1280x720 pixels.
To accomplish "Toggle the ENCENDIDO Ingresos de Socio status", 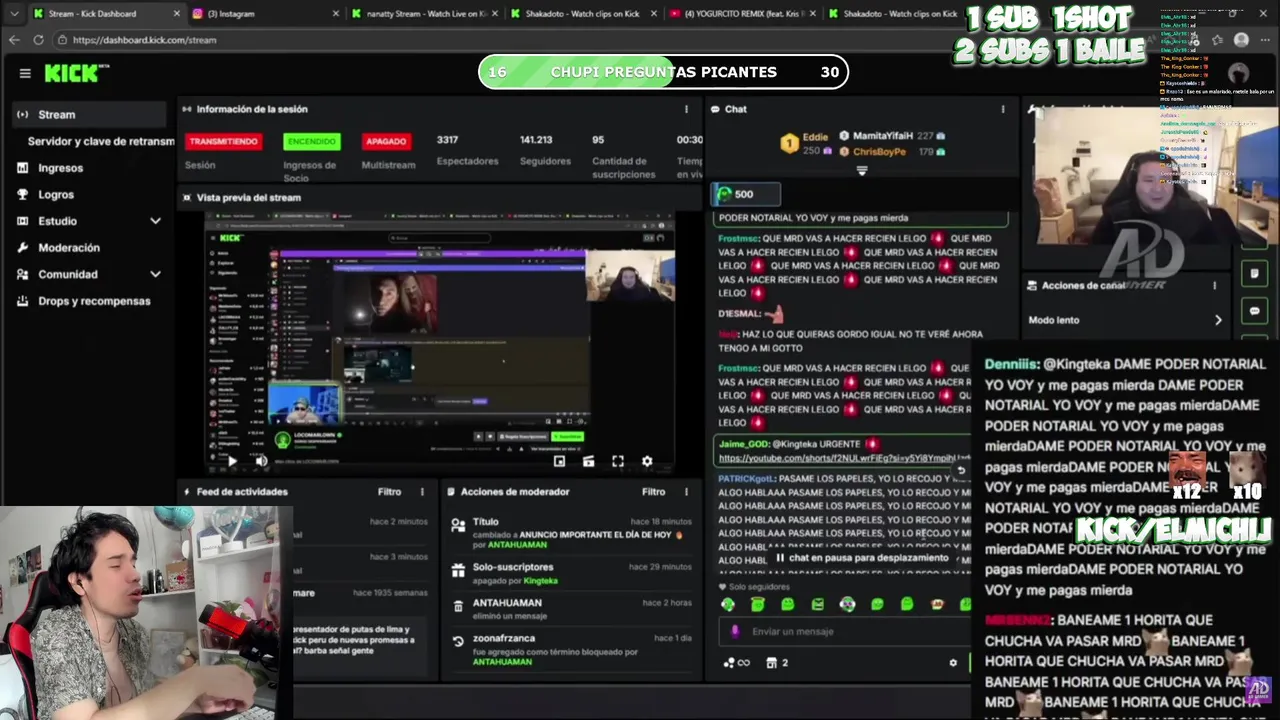I will click(x=311, y=141).
